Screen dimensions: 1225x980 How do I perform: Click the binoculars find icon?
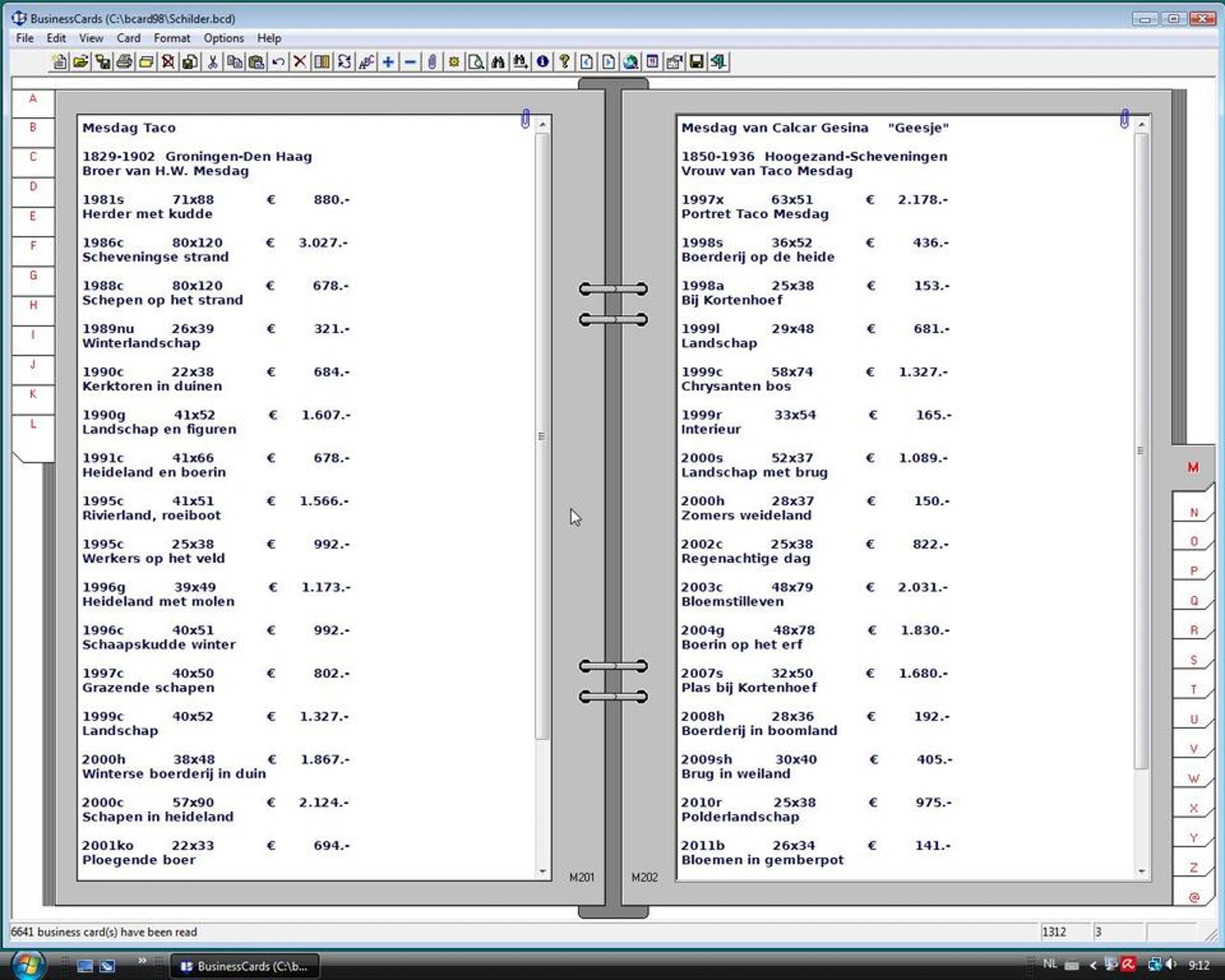pyautogui.click(x=498, y=62)
